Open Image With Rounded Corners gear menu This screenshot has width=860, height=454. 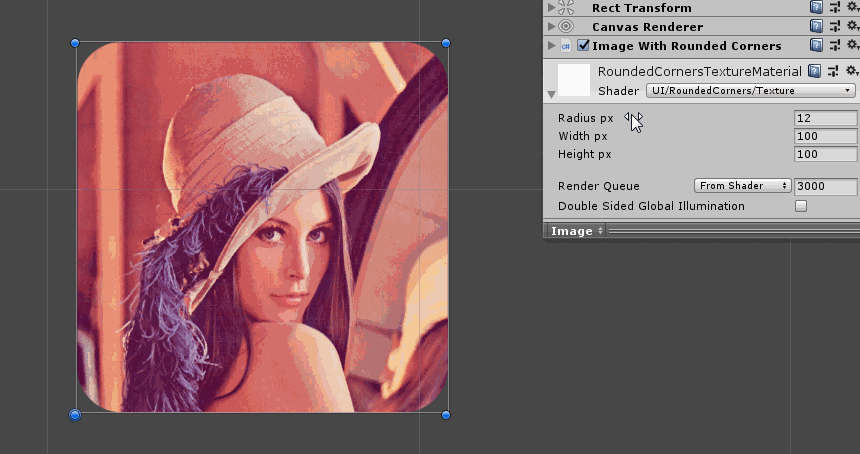tap(852, 45)
